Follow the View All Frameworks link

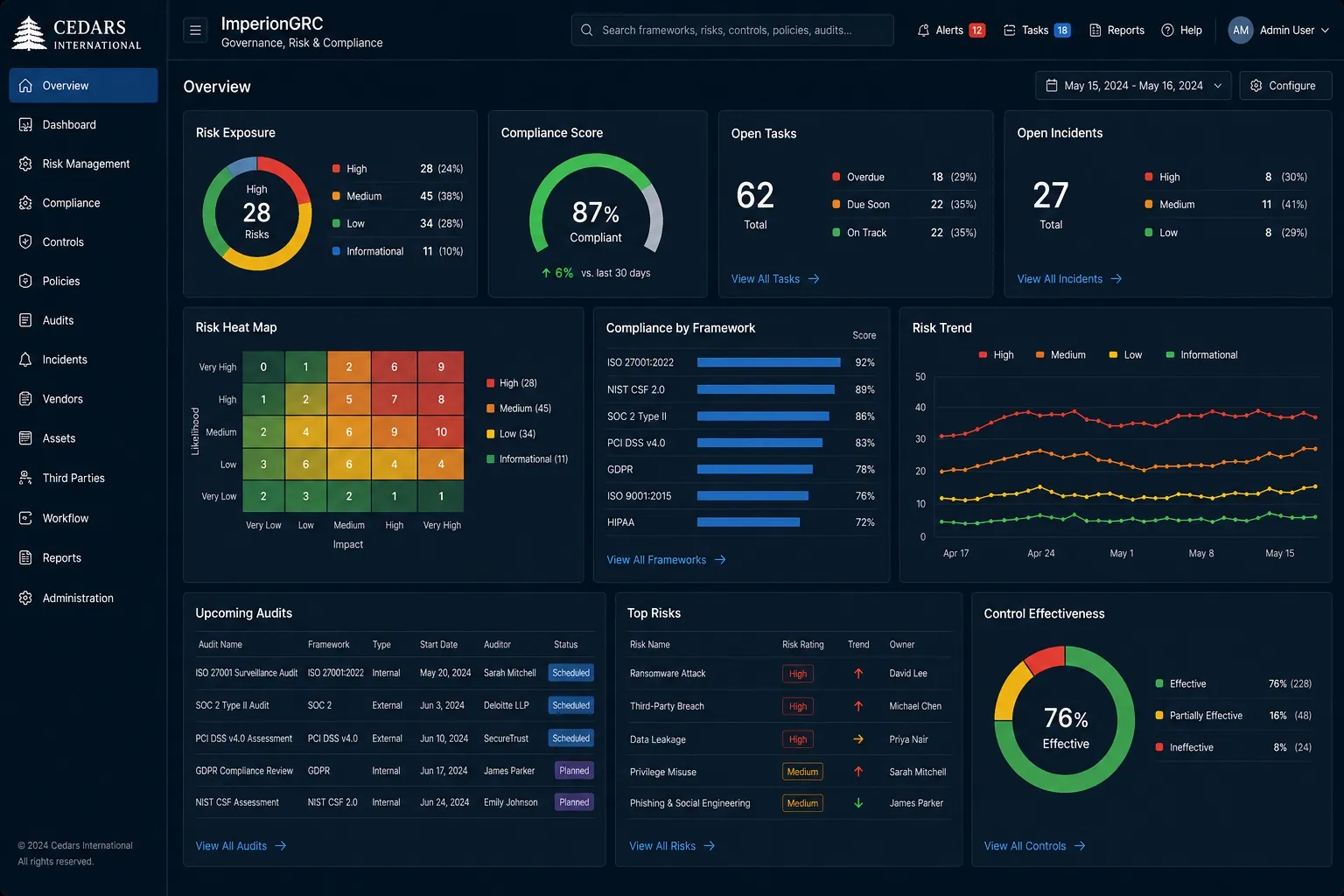[666, 560]
